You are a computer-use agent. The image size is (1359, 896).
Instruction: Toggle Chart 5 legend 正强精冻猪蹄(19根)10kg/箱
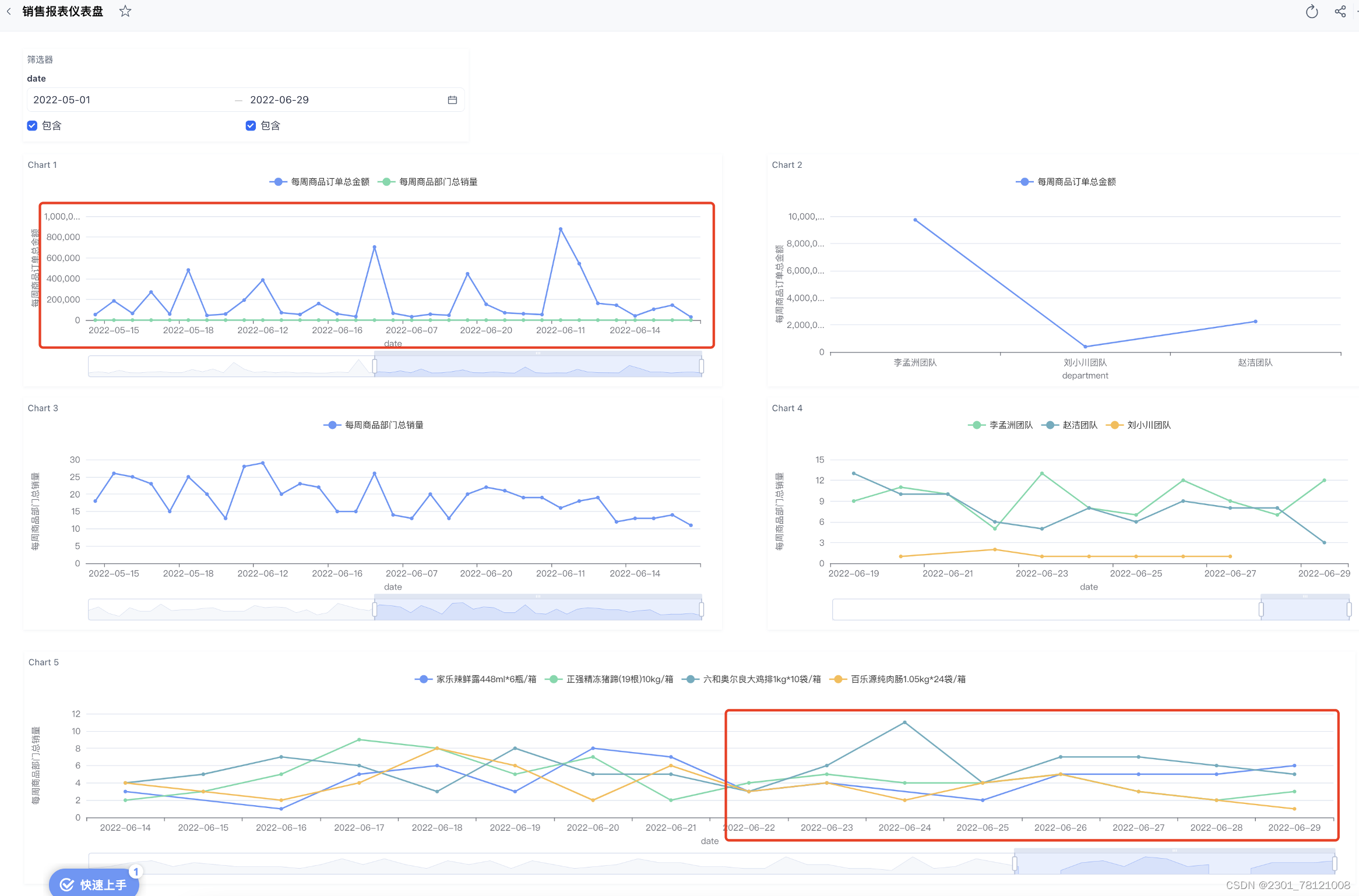pyautogui.click(x=609, y=679)
